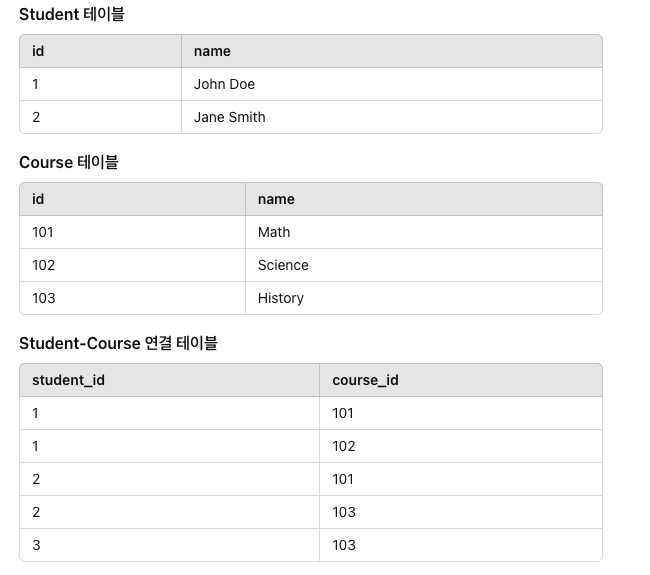
Task: Click the Student 테이블 heading
Action: point(72,15)
